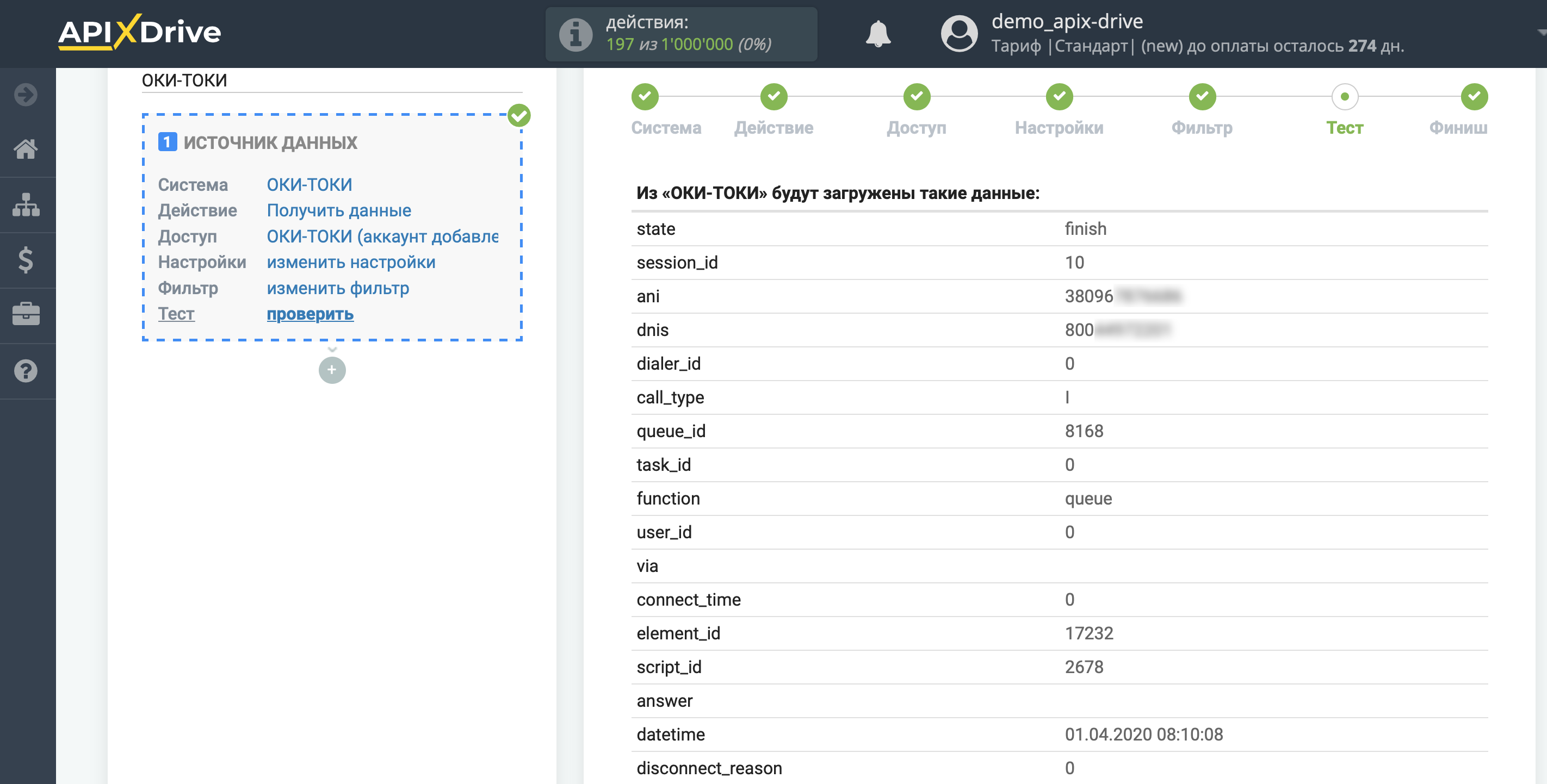Click the tariff Стандарт text
This screenshot has width=1547, height=784.
(1091, 46)
